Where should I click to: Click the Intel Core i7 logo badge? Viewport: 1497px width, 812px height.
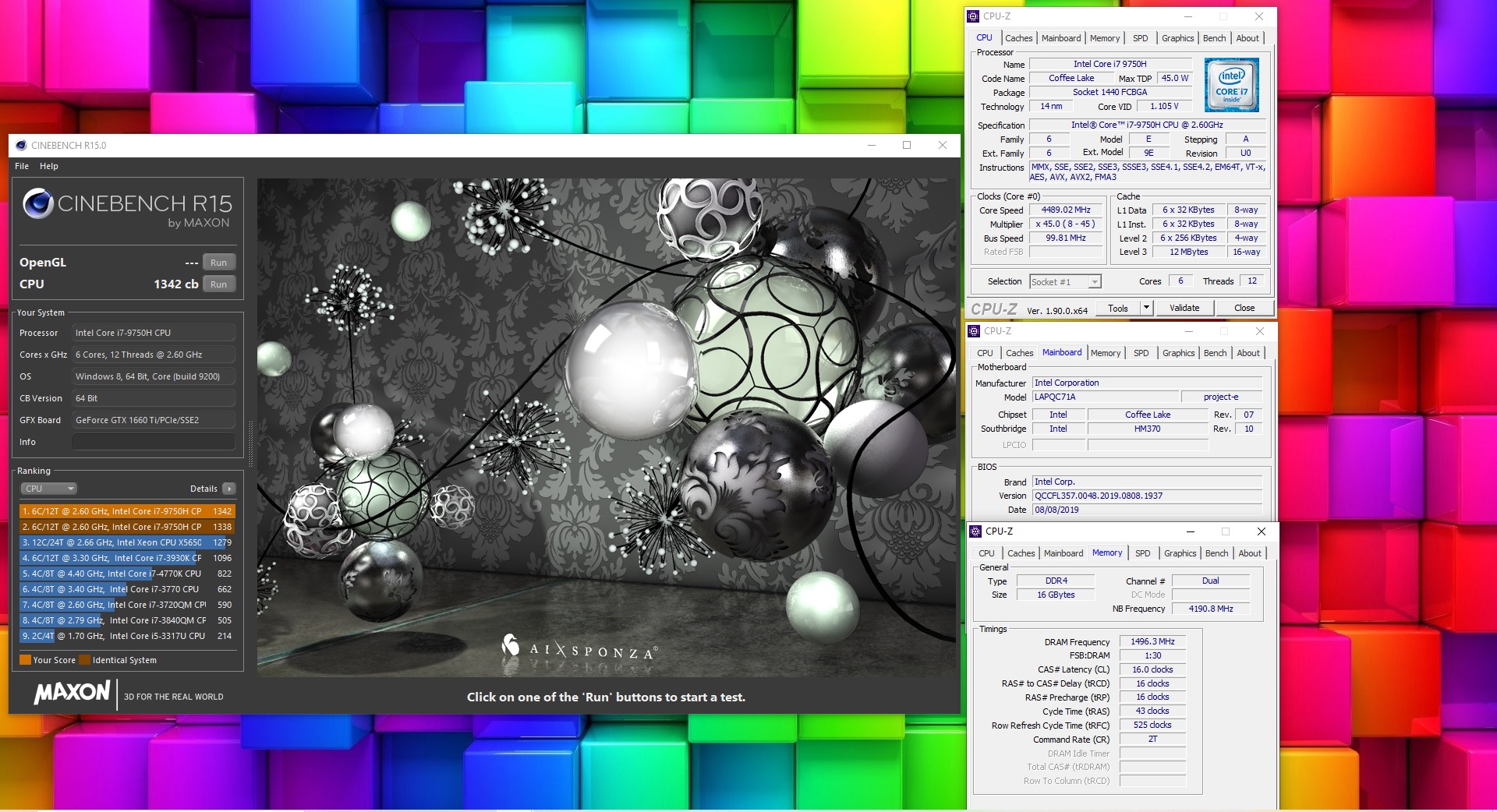click(1232, 85)
